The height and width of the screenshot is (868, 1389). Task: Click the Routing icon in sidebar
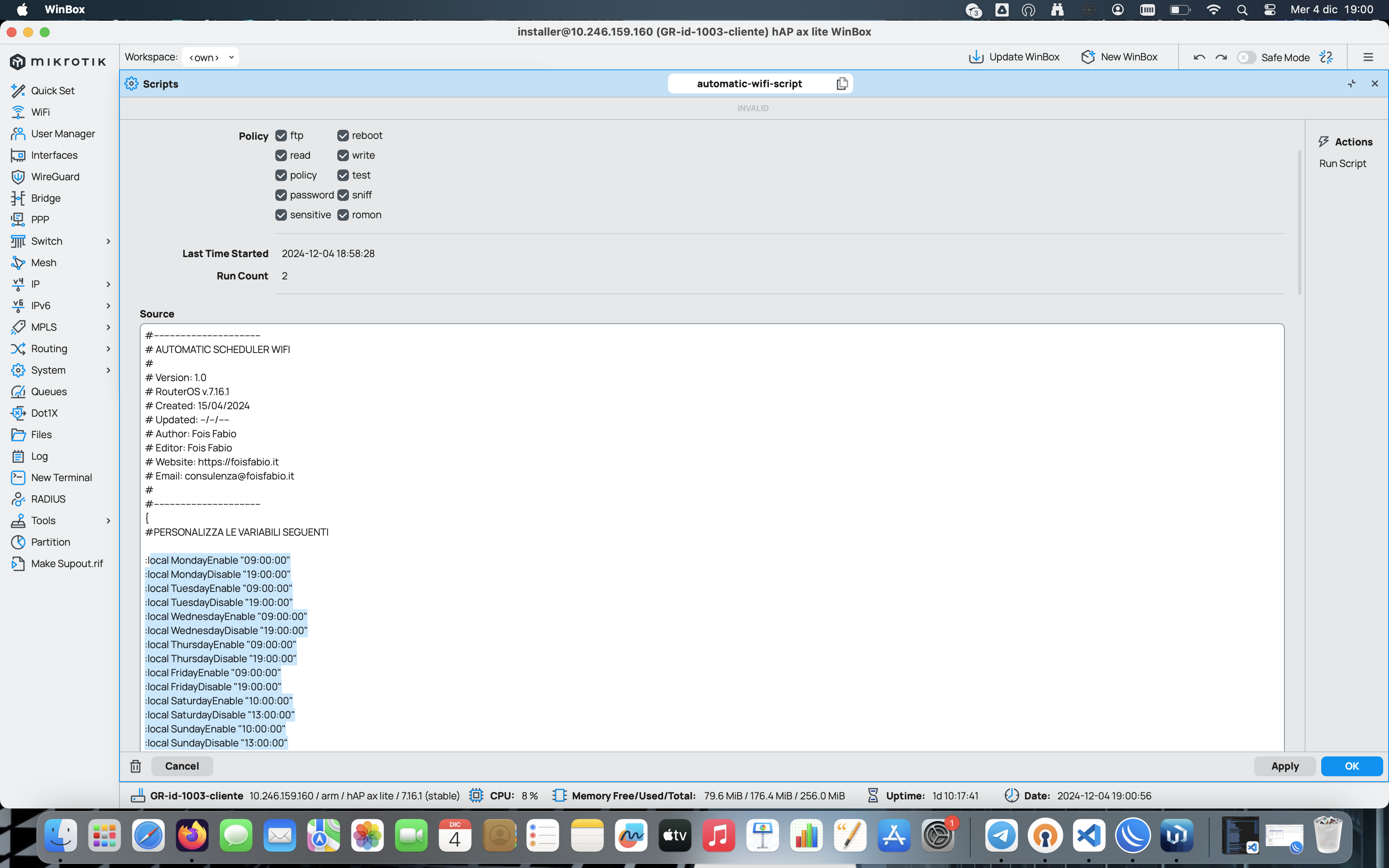(x=18, y=348)
